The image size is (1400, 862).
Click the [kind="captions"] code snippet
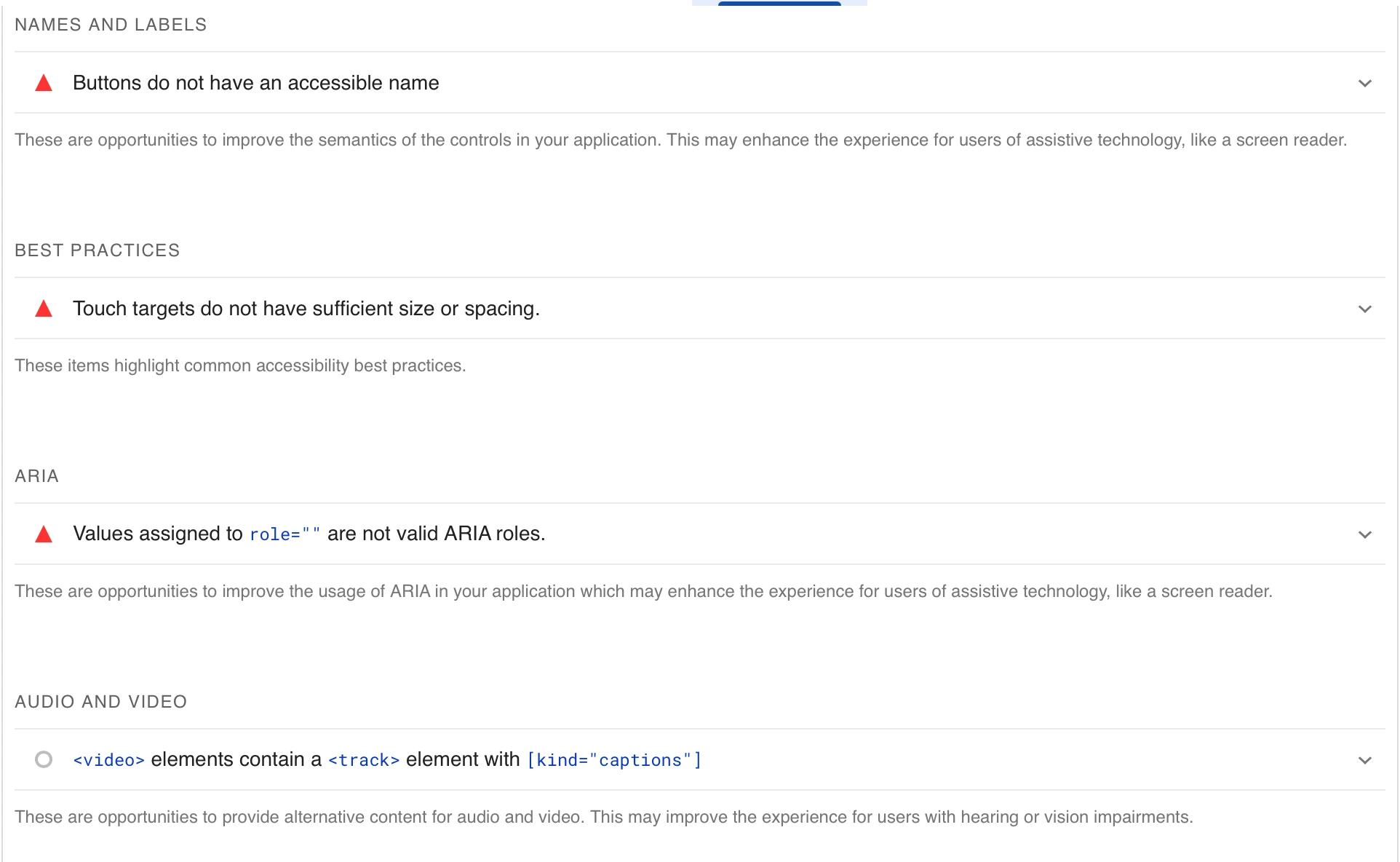(x=614, y=760)
